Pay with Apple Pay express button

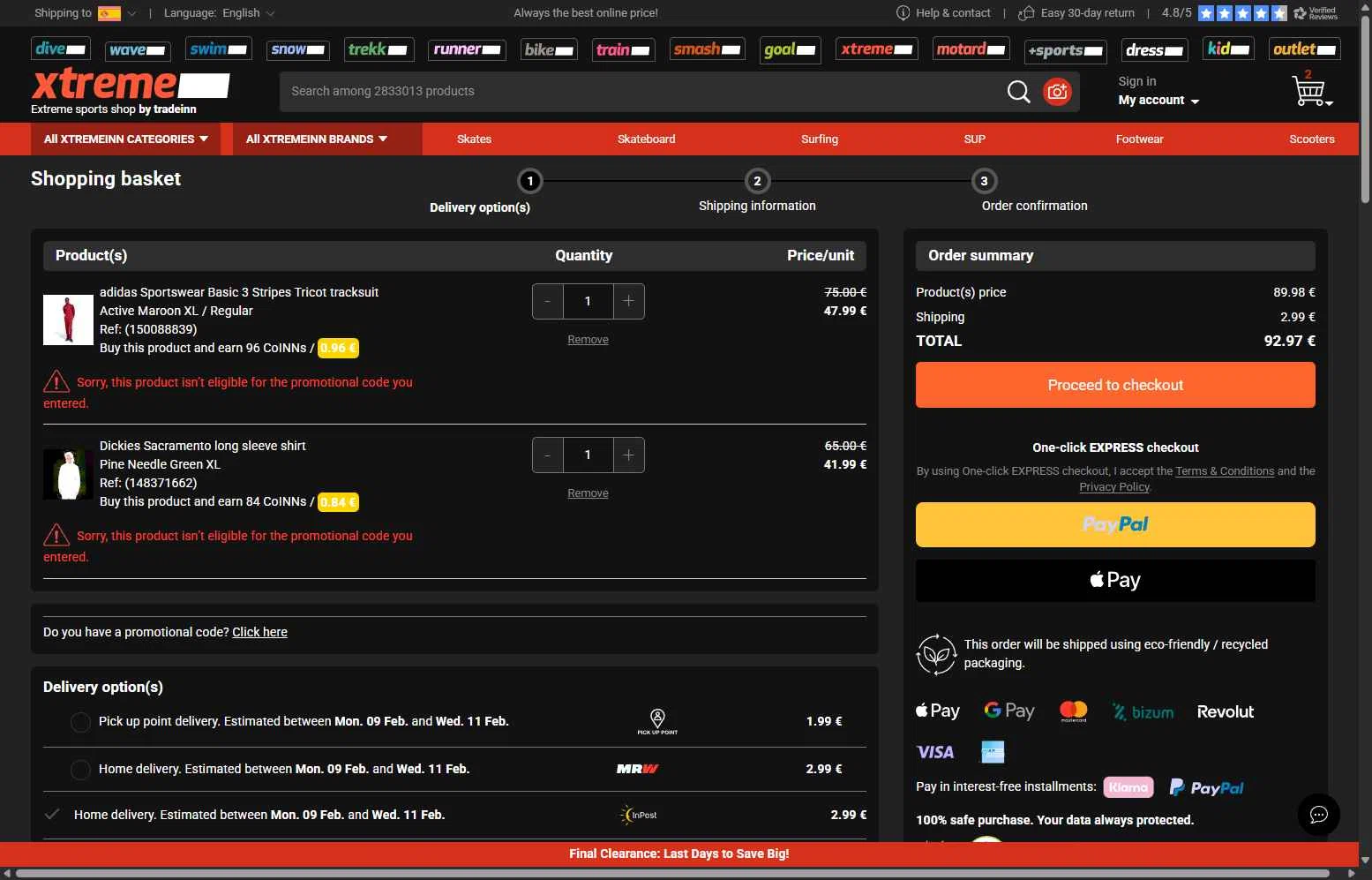pos(1115,580)
